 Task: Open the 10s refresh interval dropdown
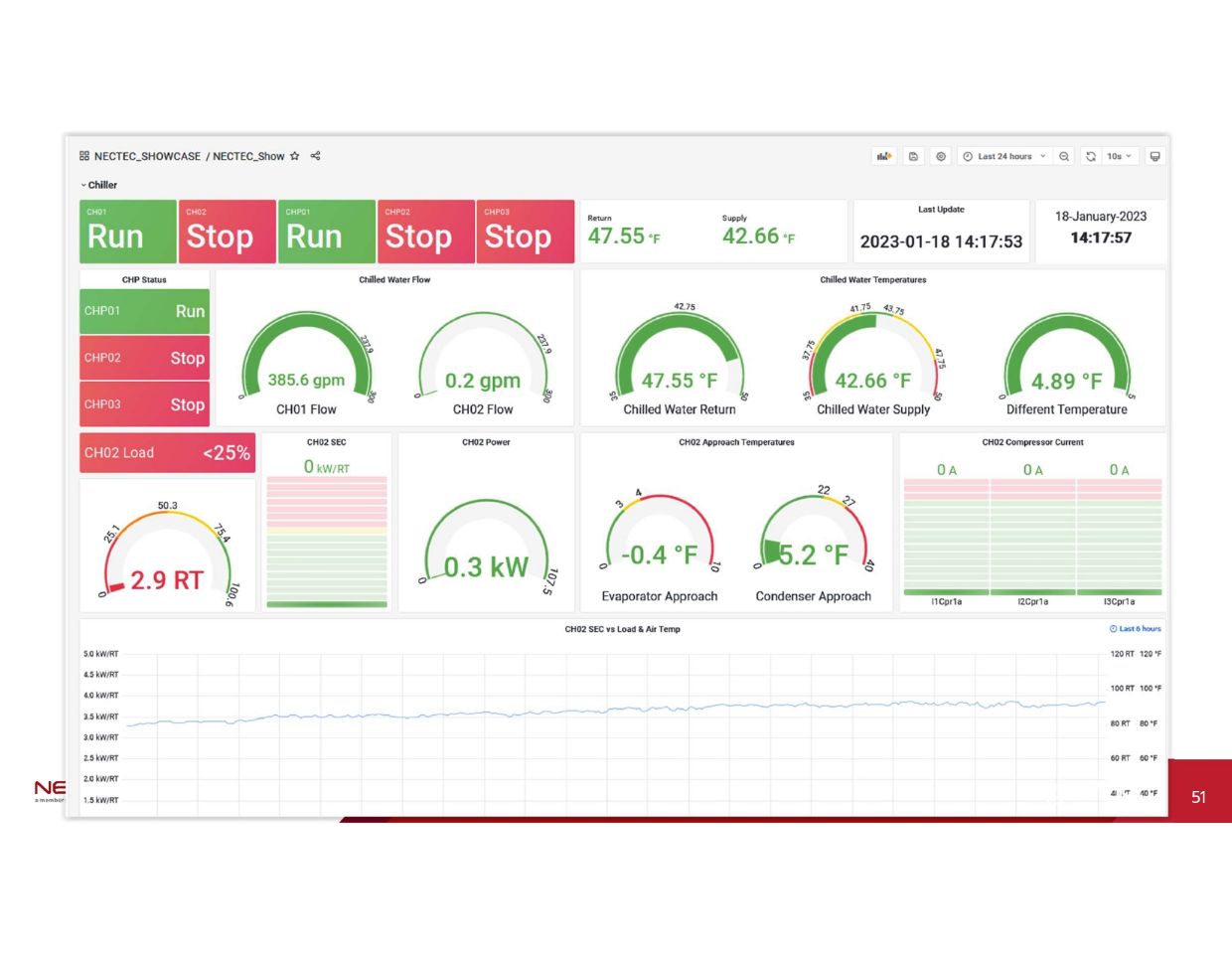pyautogui.click(x=1120, y=156)
